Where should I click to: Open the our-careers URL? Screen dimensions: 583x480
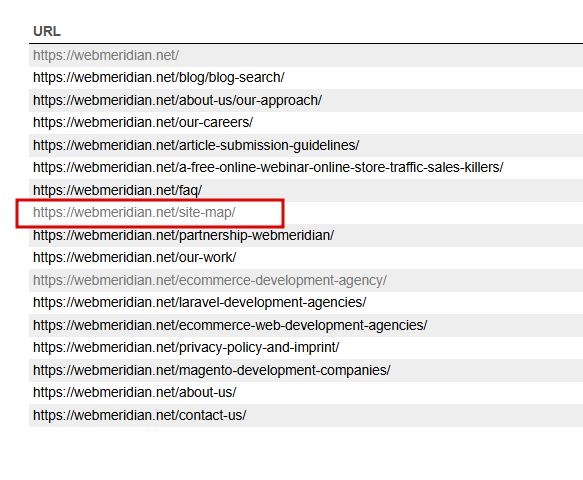pos(143,123)
